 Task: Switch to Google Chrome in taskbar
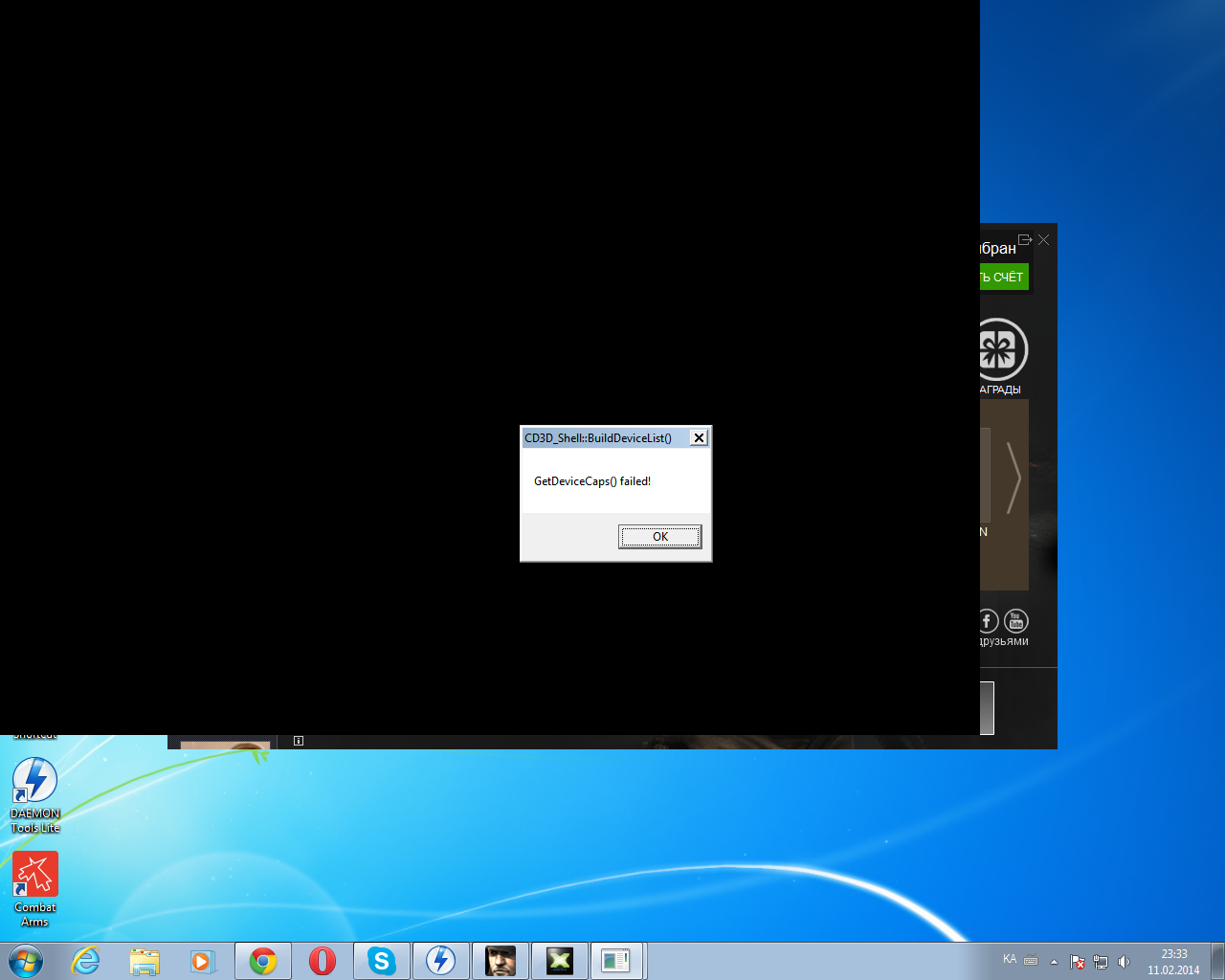point(263,961)
